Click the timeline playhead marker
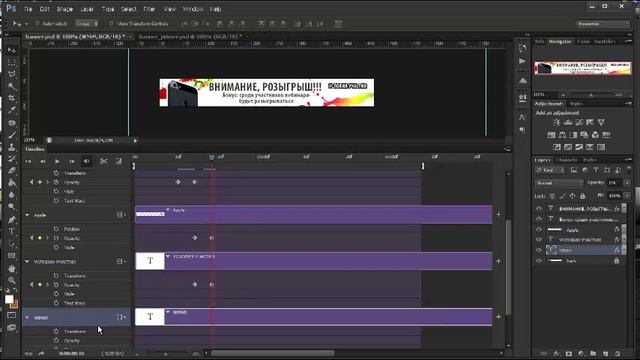This screenshot has height=360, width=640. click(x=211, y=157)
